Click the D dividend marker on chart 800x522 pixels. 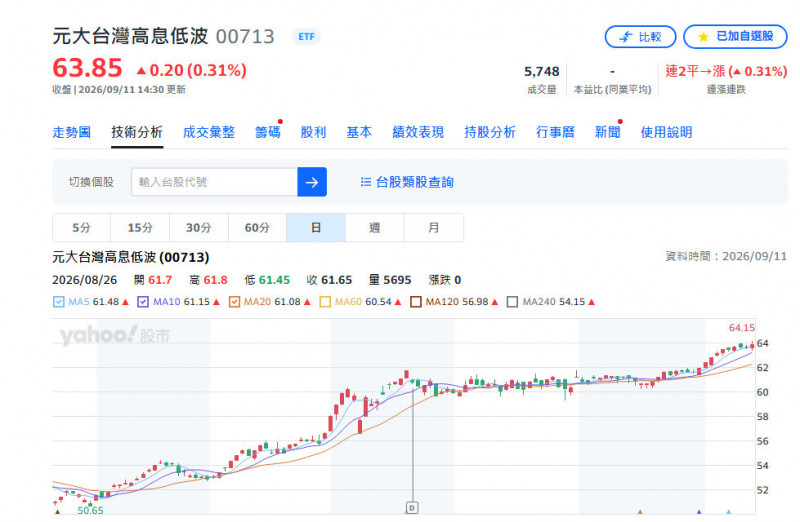[x=412, y=508]
